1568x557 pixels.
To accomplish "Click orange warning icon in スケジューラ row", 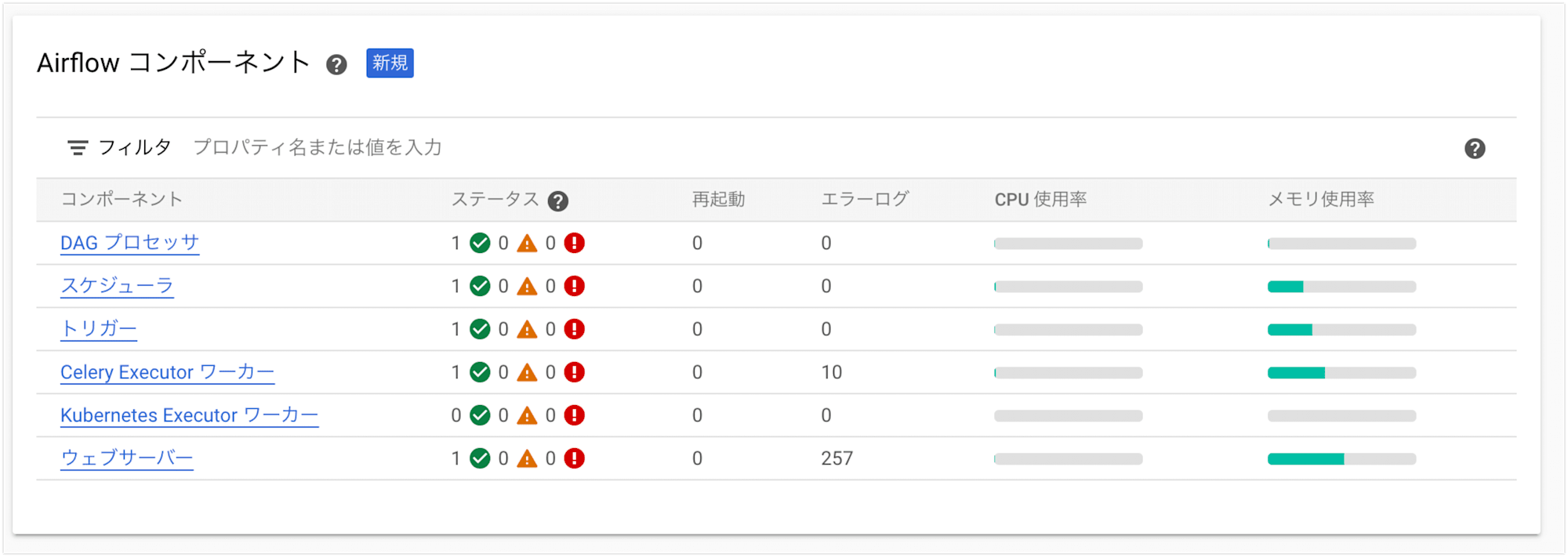I will pos(527,286).
